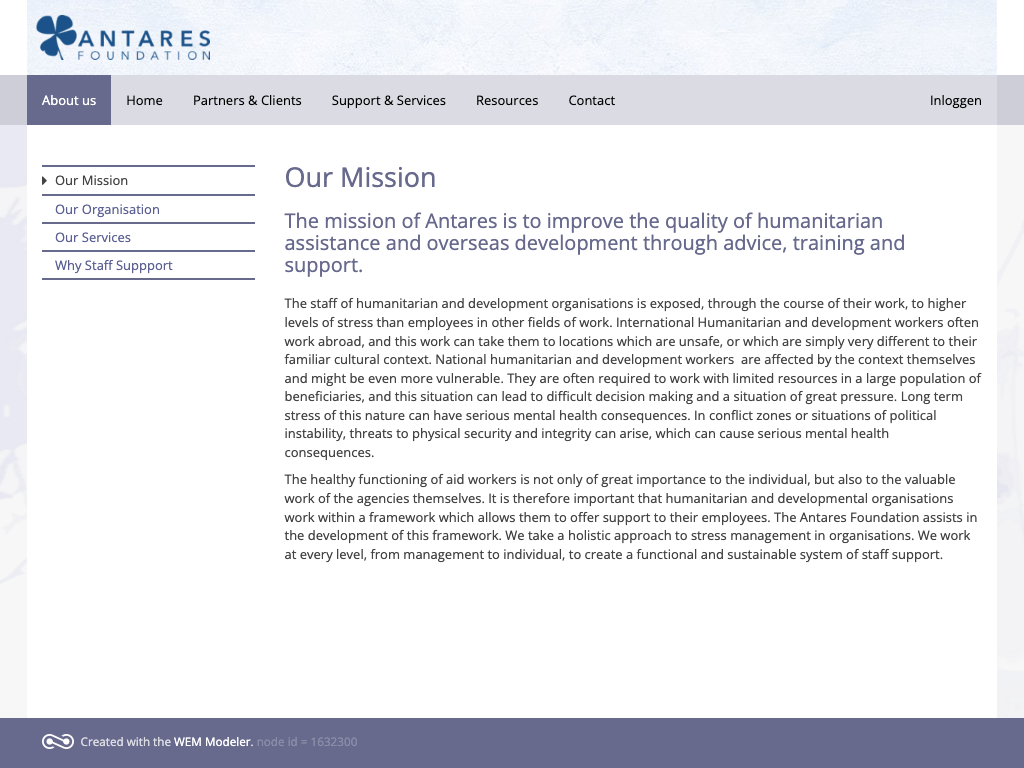Image resolution: width=1024 pixels, height=768 pixels.
Task: Click the 'Our Mission' page heading
Action: pos(360,178)
